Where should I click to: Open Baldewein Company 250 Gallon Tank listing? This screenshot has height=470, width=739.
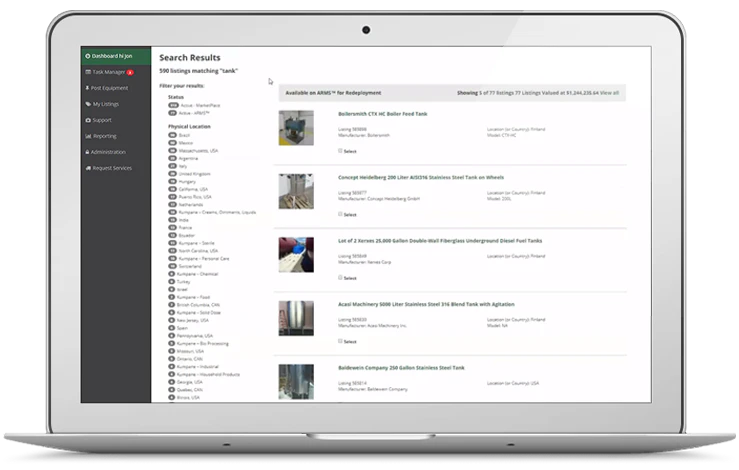click(401, 368)
